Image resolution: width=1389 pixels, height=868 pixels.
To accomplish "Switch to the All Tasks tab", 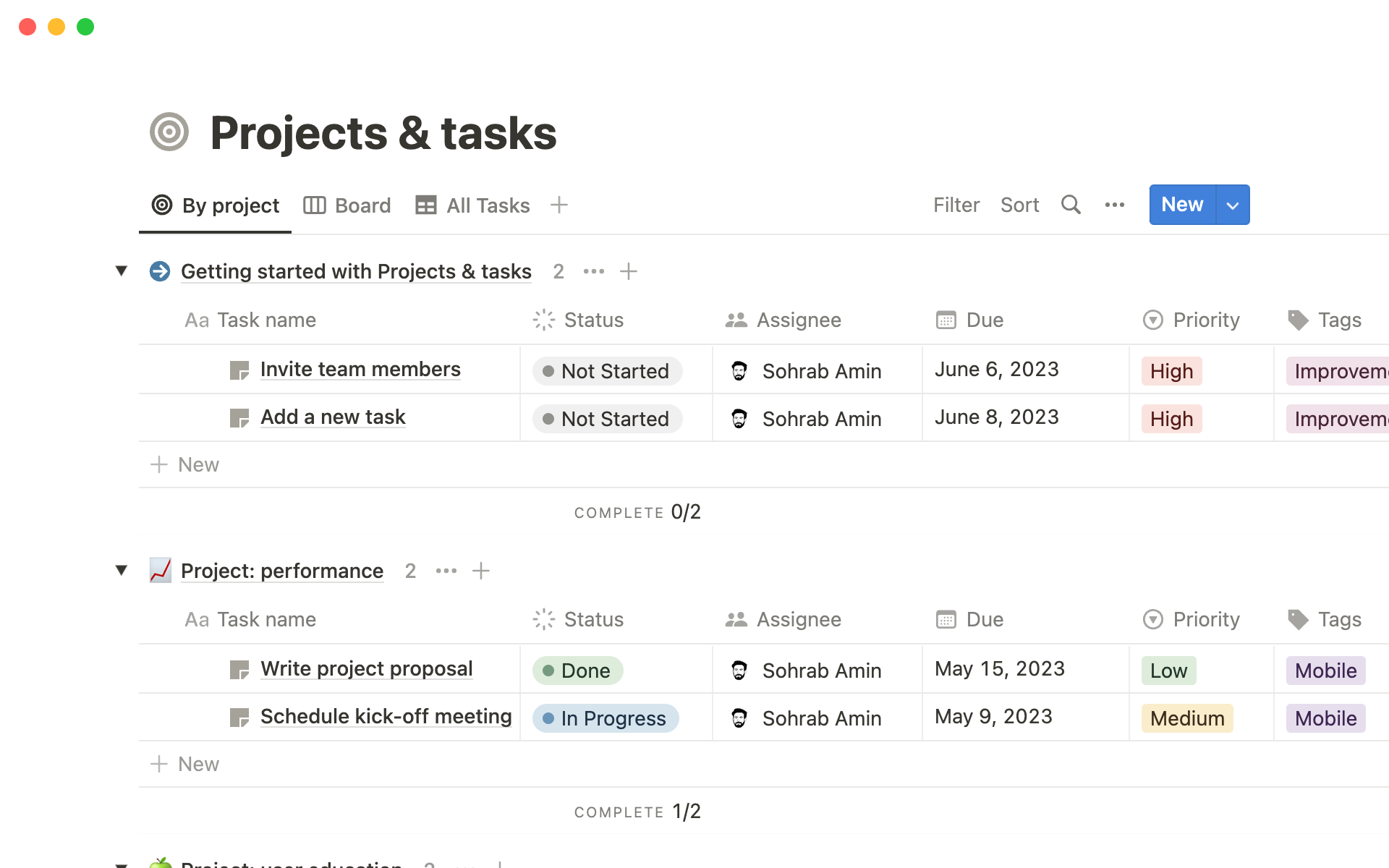I will coord(473,205).
